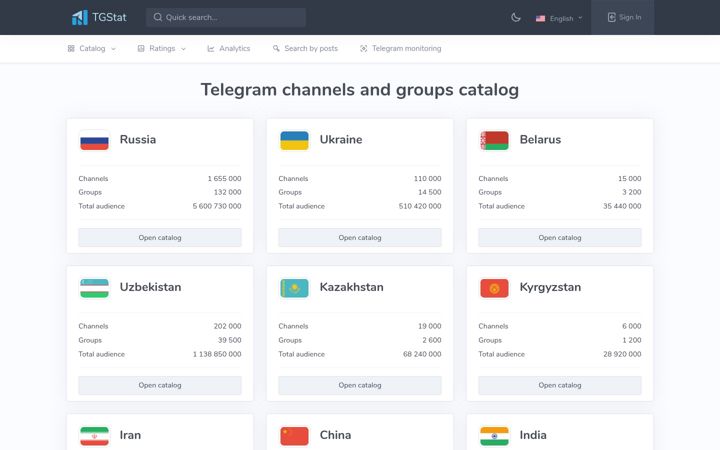
Task: Click the China card title
Action: click(x=335, y=435)
